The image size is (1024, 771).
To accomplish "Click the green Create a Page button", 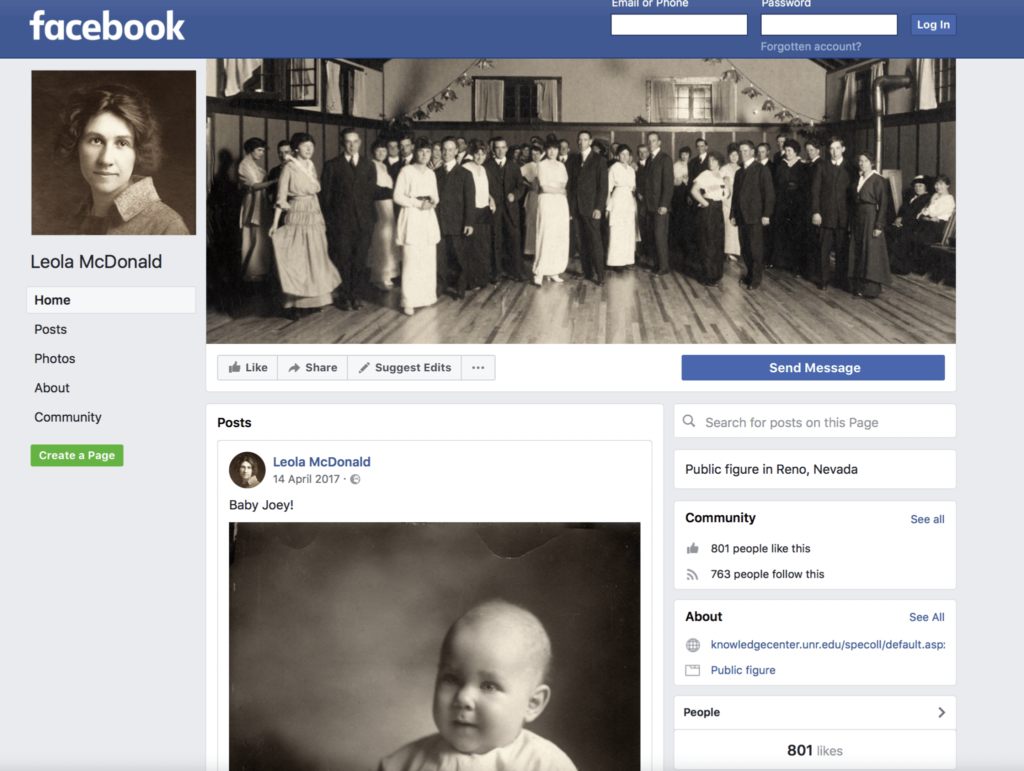I will coord(77,455).
